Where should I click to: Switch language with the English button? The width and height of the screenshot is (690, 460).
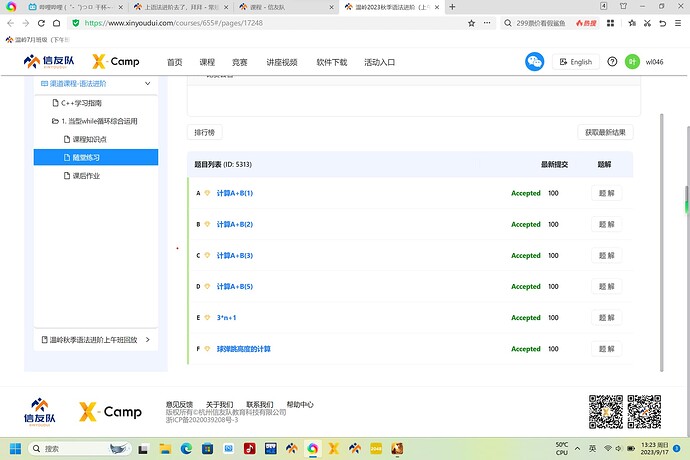[576, 62]
